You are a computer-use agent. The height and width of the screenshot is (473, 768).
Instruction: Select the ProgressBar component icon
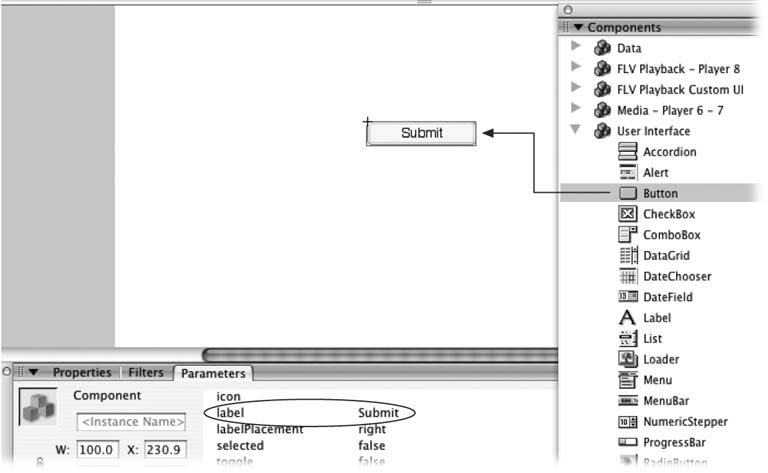coord(627,442)
